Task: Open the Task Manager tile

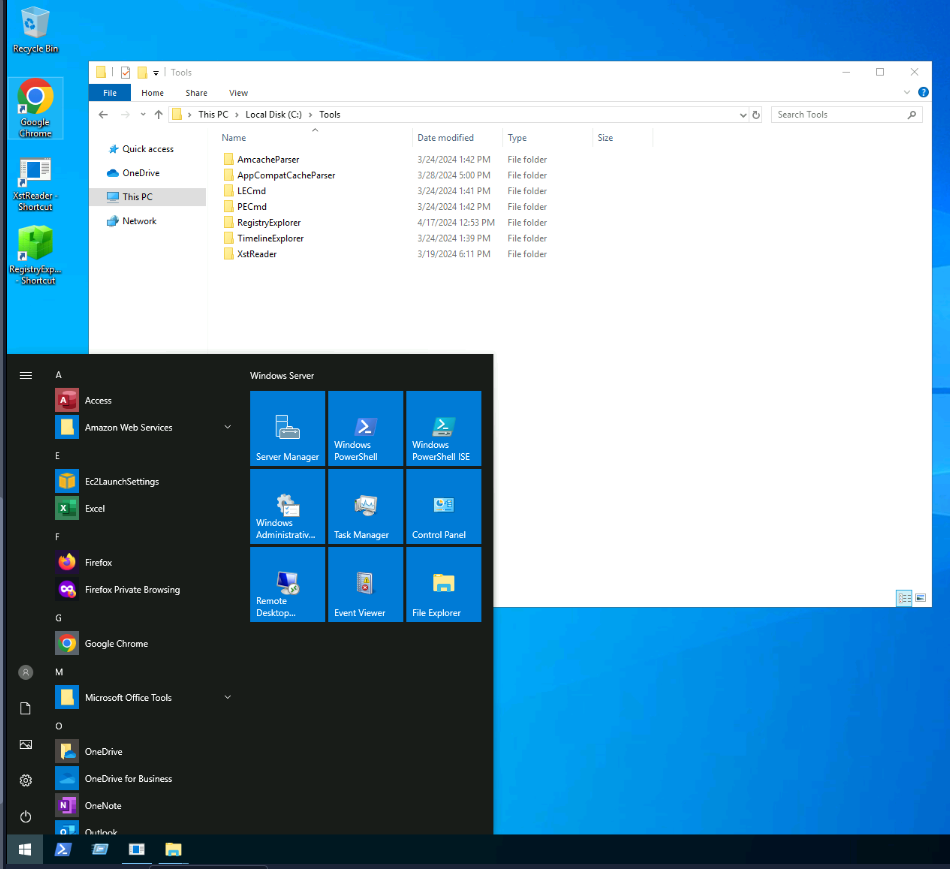Action: [x=365, y=506]
